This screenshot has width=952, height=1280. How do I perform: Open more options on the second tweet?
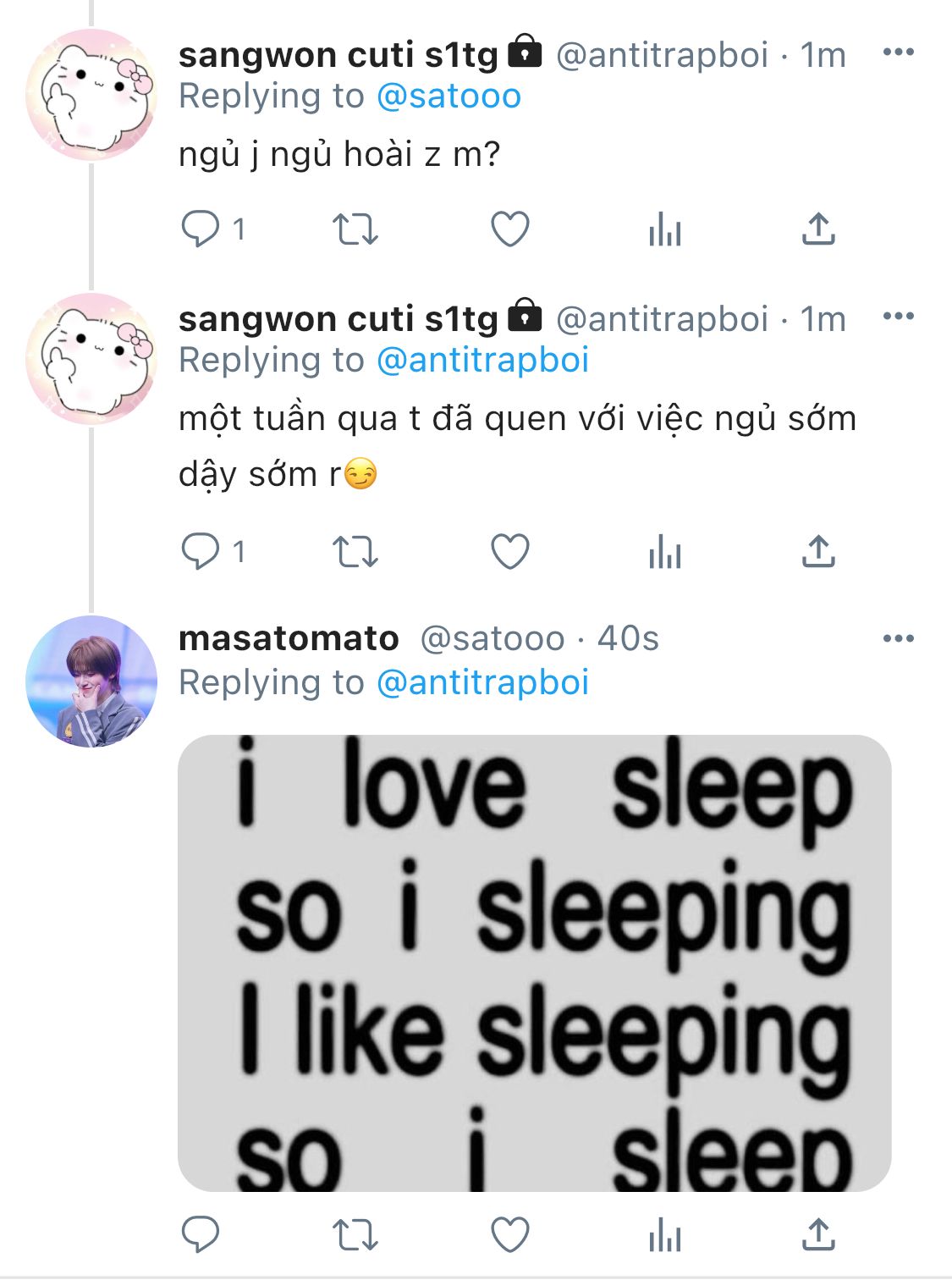coord(898,317)
